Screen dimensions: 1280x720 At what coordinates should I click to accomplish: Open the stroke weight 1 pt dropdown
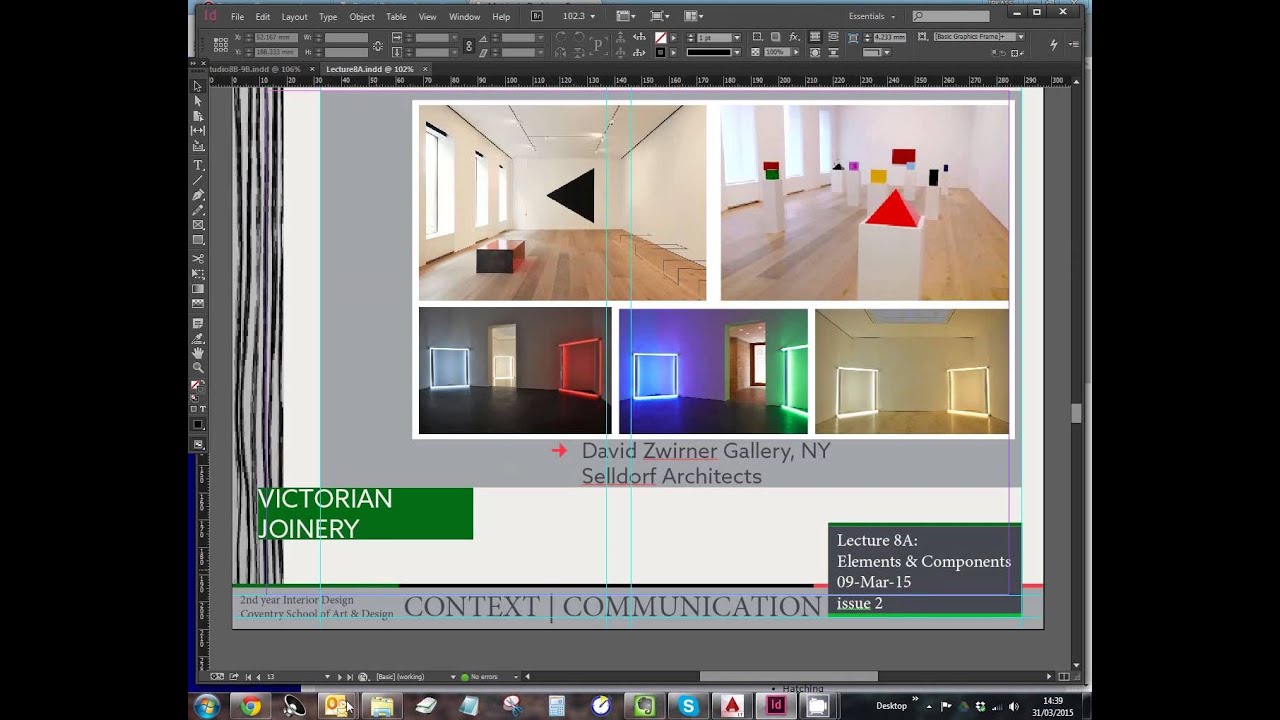point(737,38)
